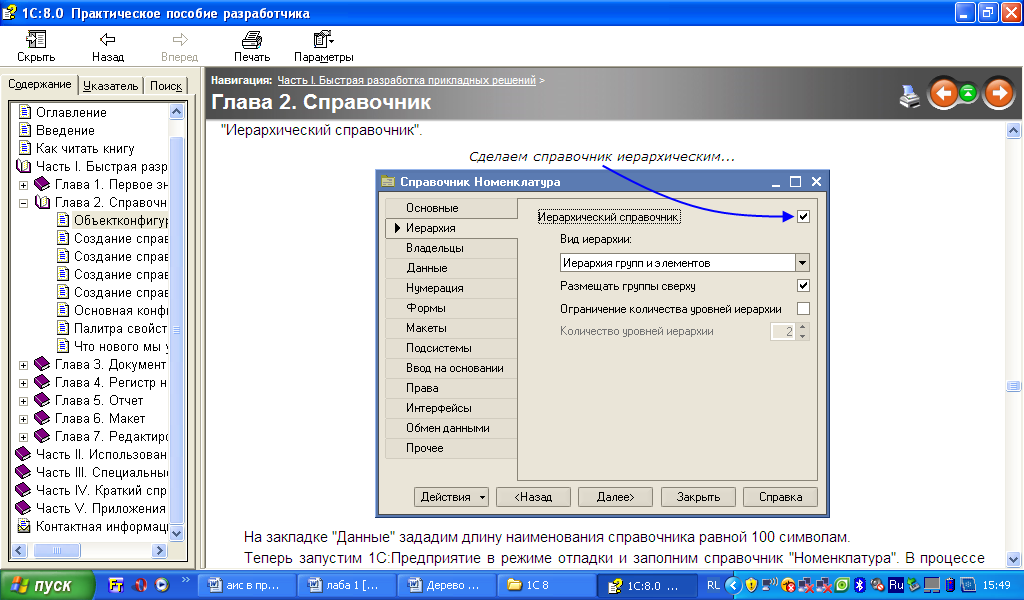Click the purple book icon of Часть III
This screenshot has width=1024, height=600.
(23, 472)
